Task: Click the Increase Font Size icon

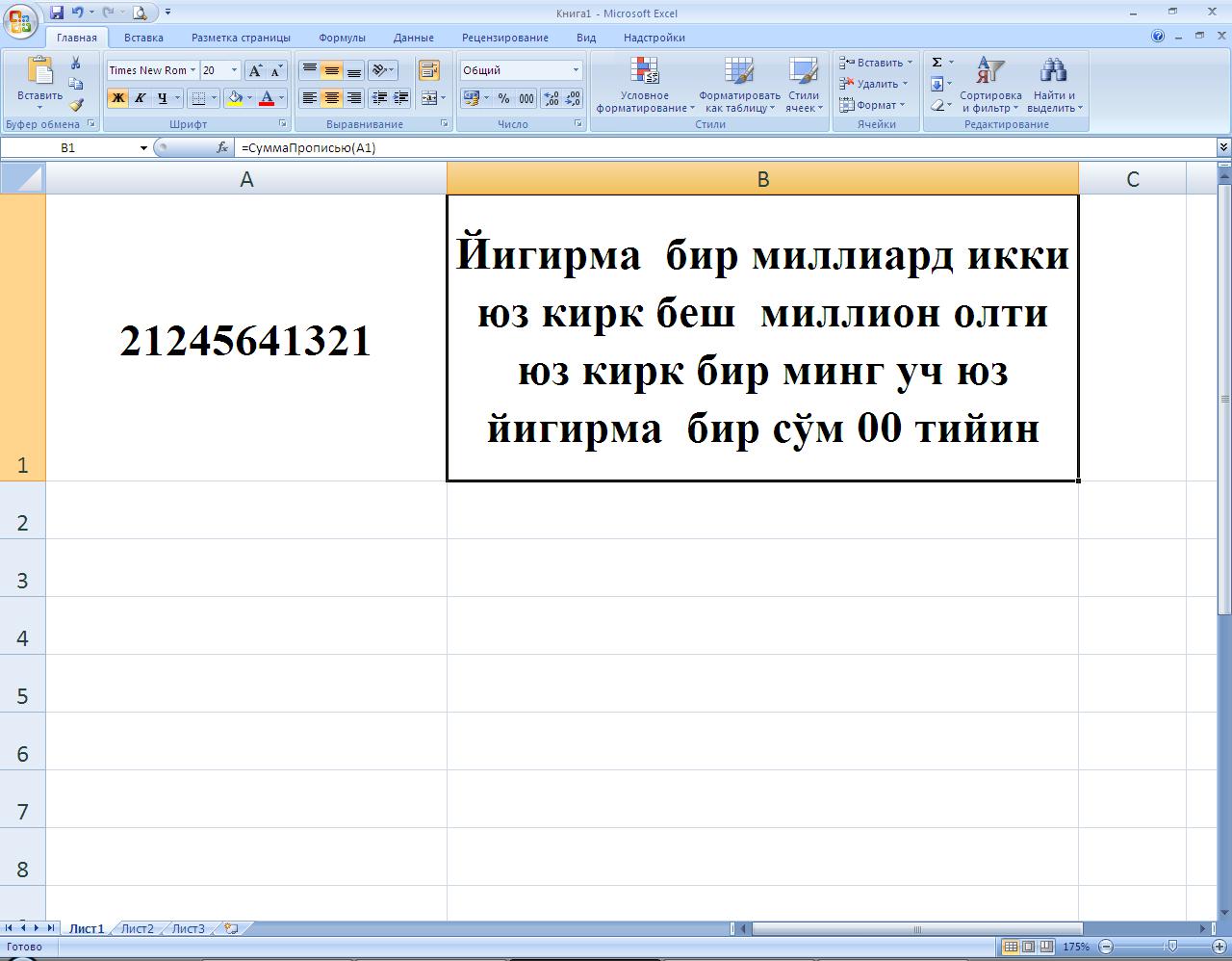Action: click(x=255, y=70)
